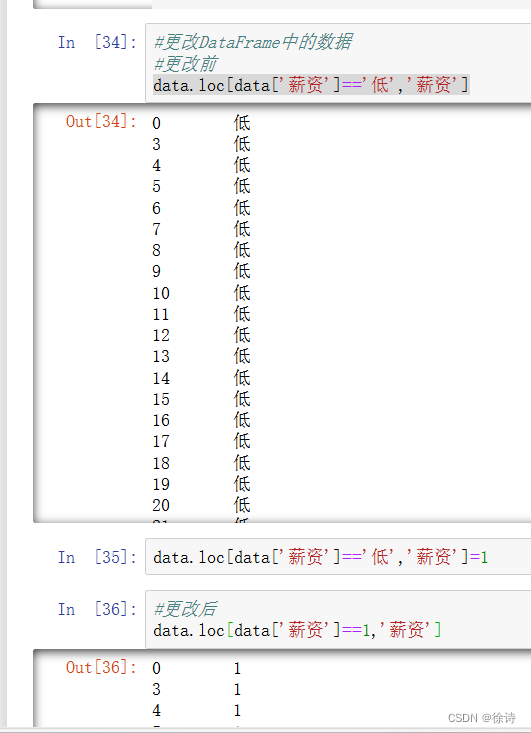
Task: Click index 15 in Out[34] output
Action: (161, 399)
